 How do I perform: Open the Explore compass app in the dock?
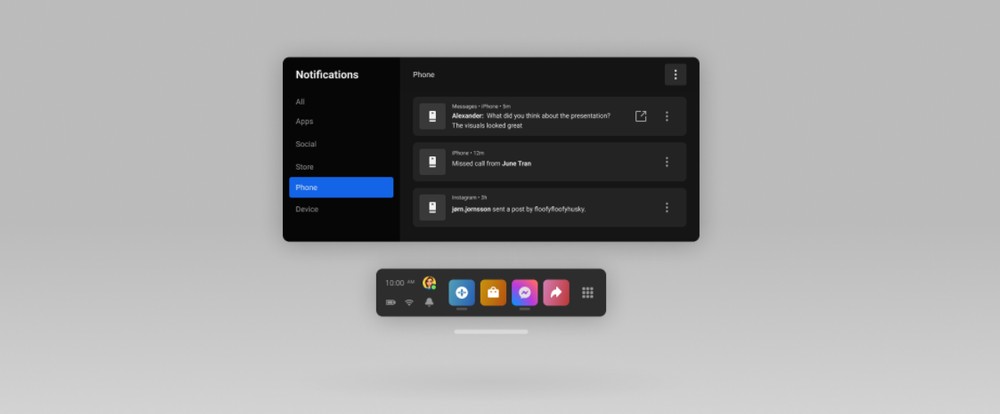pos(462,293)
